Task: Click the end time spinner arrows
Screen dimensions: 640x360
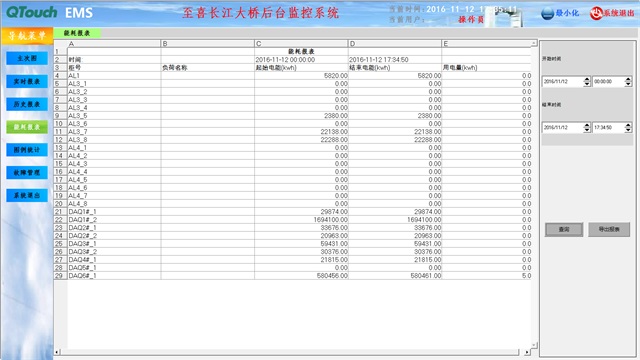Action: point(628,127)
